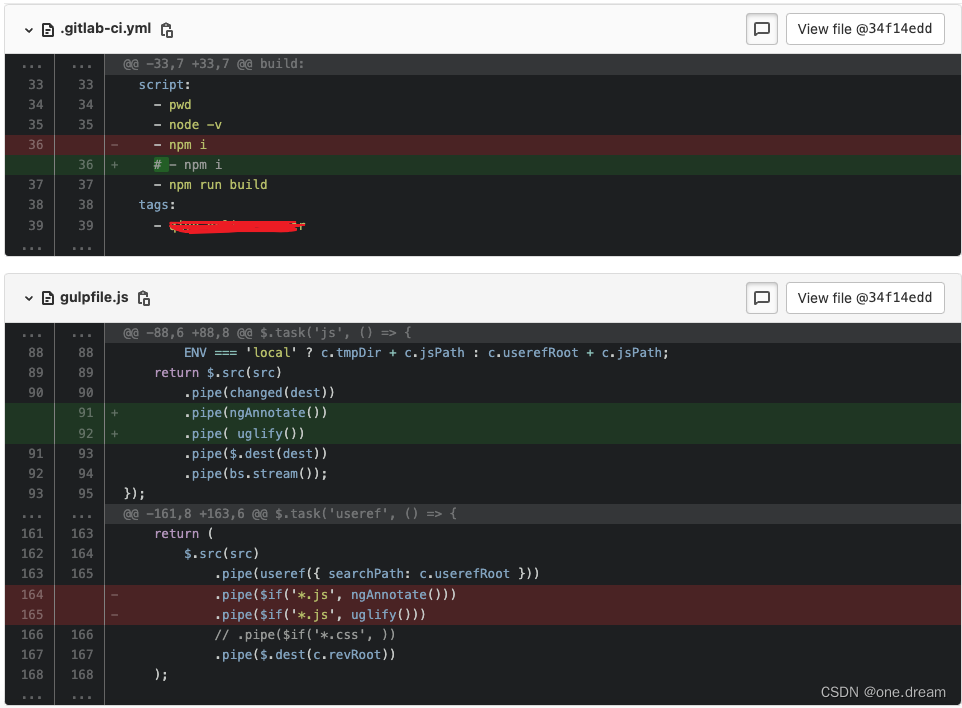The height and width of the screenshot is (708, 962).
Task: Open comment dialog on gulpfile.js diff
Action: (x=761, y=297)
